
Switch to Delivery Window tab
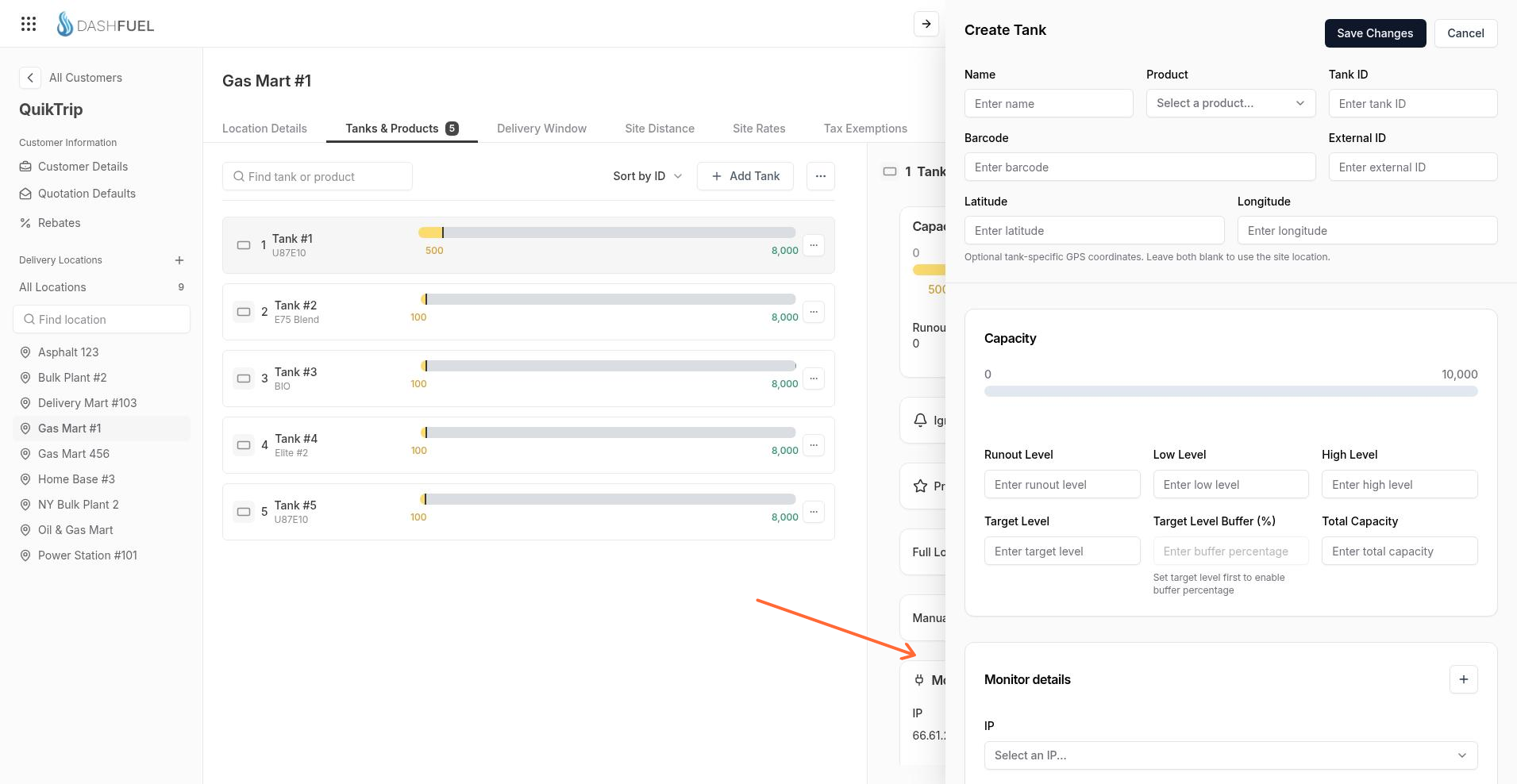pos(541,129)
